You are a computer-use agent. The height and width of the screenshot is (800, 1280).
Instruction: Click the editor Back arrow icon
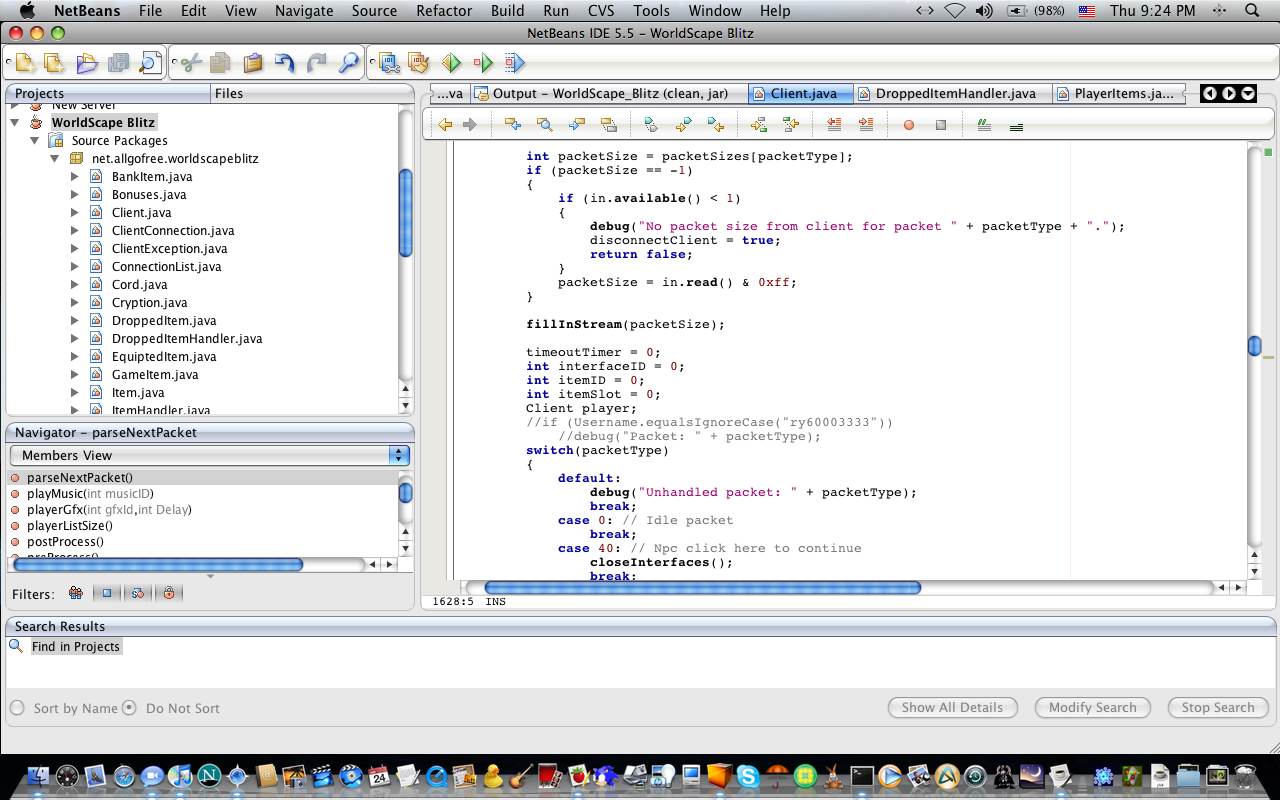pos(445,125)
